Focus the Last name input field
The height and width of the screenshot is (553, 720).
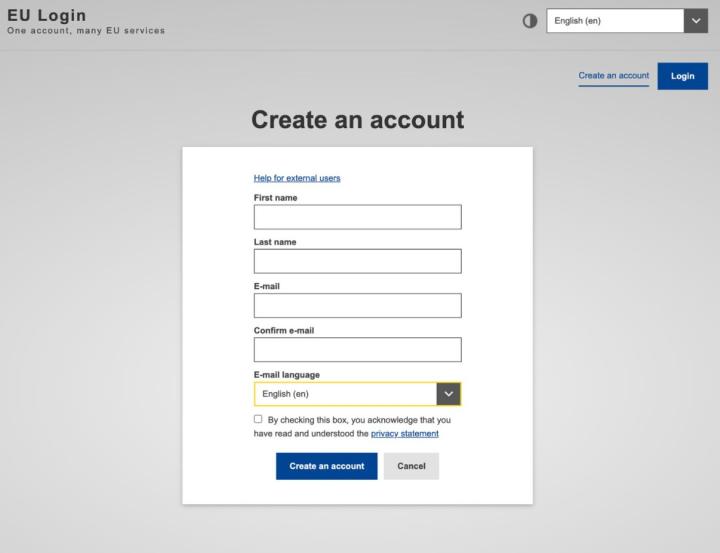[x=358, y=261]
